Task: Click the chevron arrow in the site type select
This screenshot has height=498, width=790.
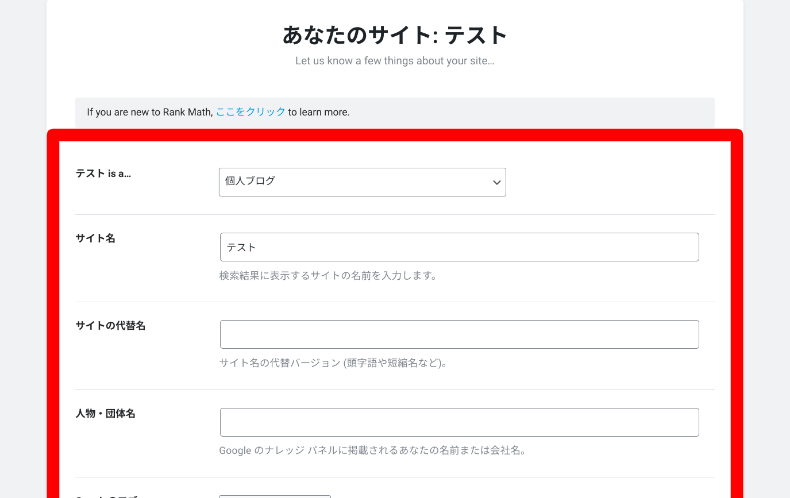Action: click(x=496, y=182)
